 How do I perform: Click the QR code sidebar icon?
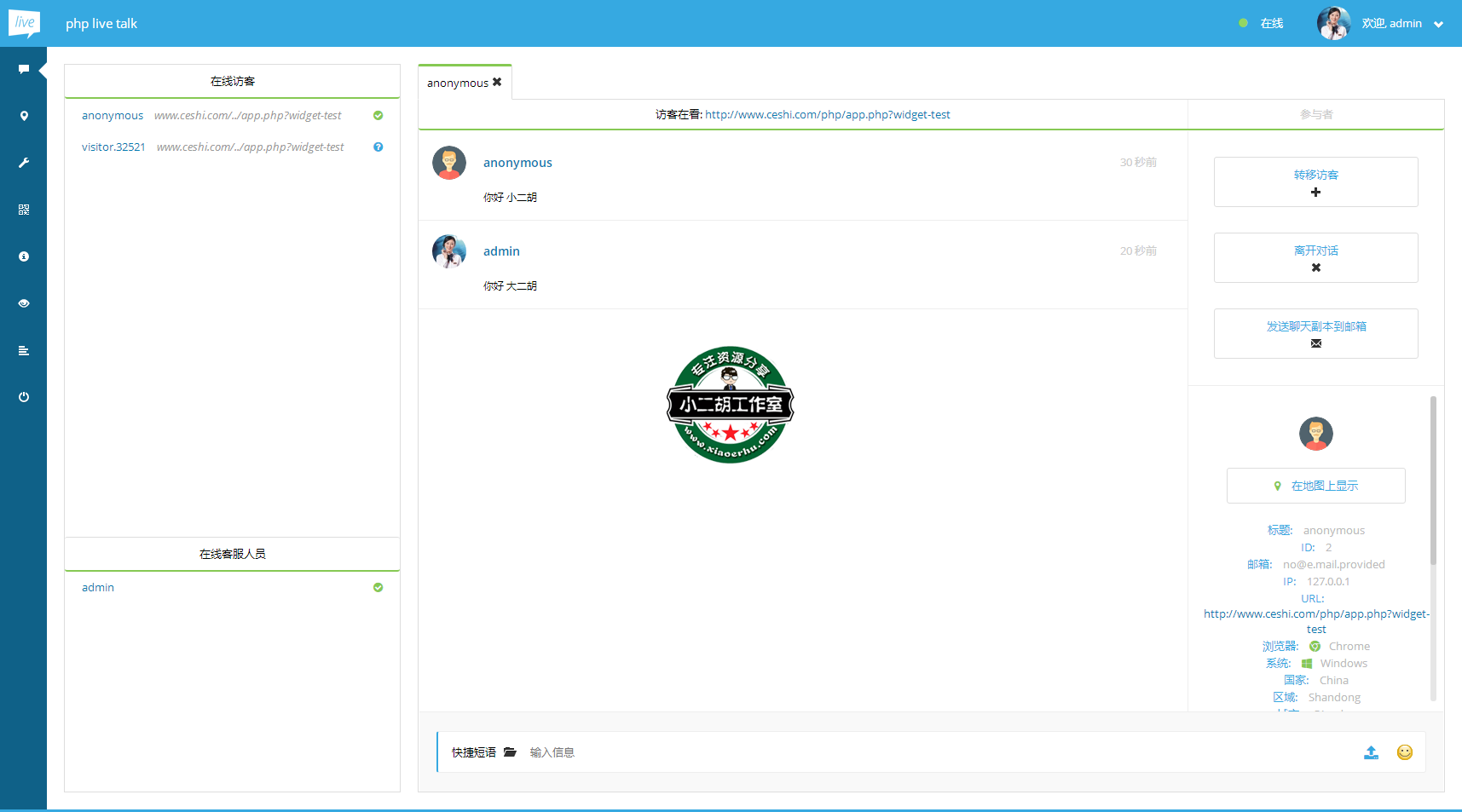pos(24,210)
